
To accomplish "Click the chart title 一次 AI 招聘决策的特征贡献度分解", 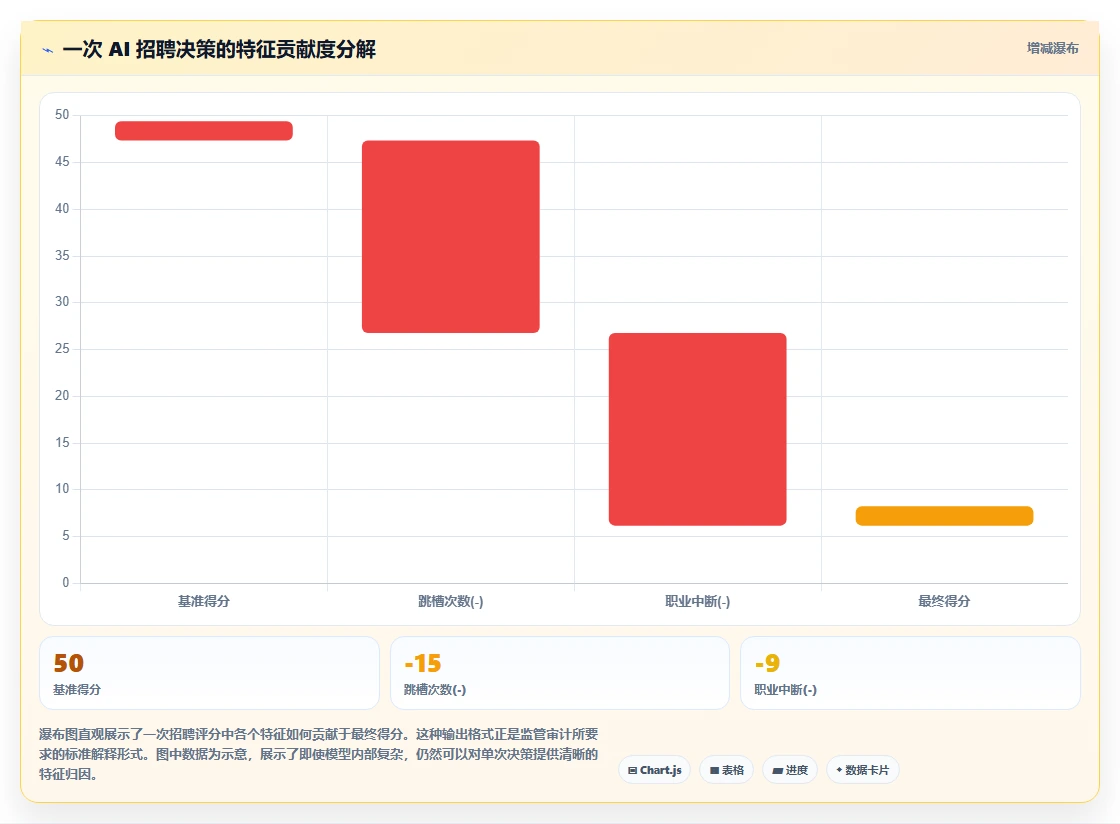I will point(219,49).
